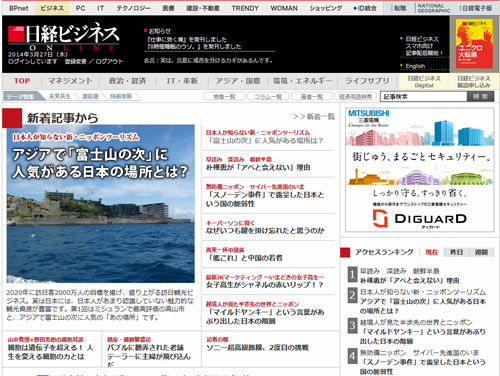Select the ビジネス top navigation tab

click(x=52, y=8)
